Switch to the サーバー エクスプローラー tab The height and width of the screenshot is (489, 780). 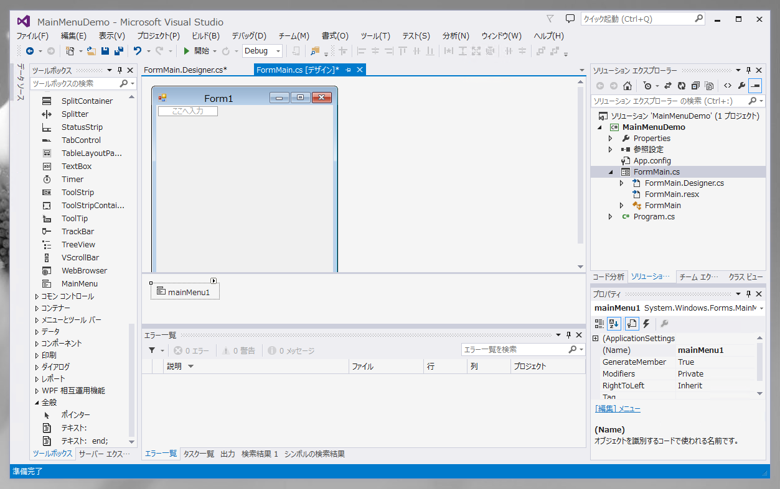[x=104, y=454]
